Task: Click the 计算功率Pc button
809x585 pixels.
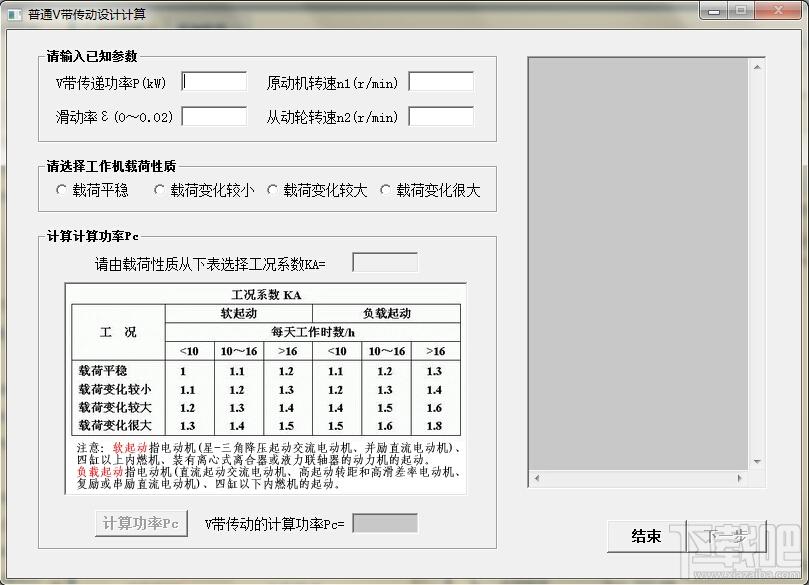Action: pyautogui.click(x=141, y=524)
